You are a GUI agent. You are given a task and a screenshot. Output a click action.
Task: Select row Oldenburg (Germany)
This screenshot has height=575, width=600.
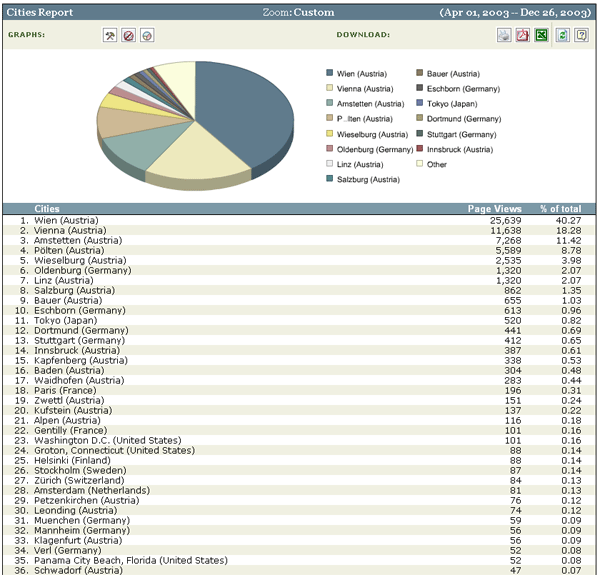pyautogui.click(x=299, y=270)
